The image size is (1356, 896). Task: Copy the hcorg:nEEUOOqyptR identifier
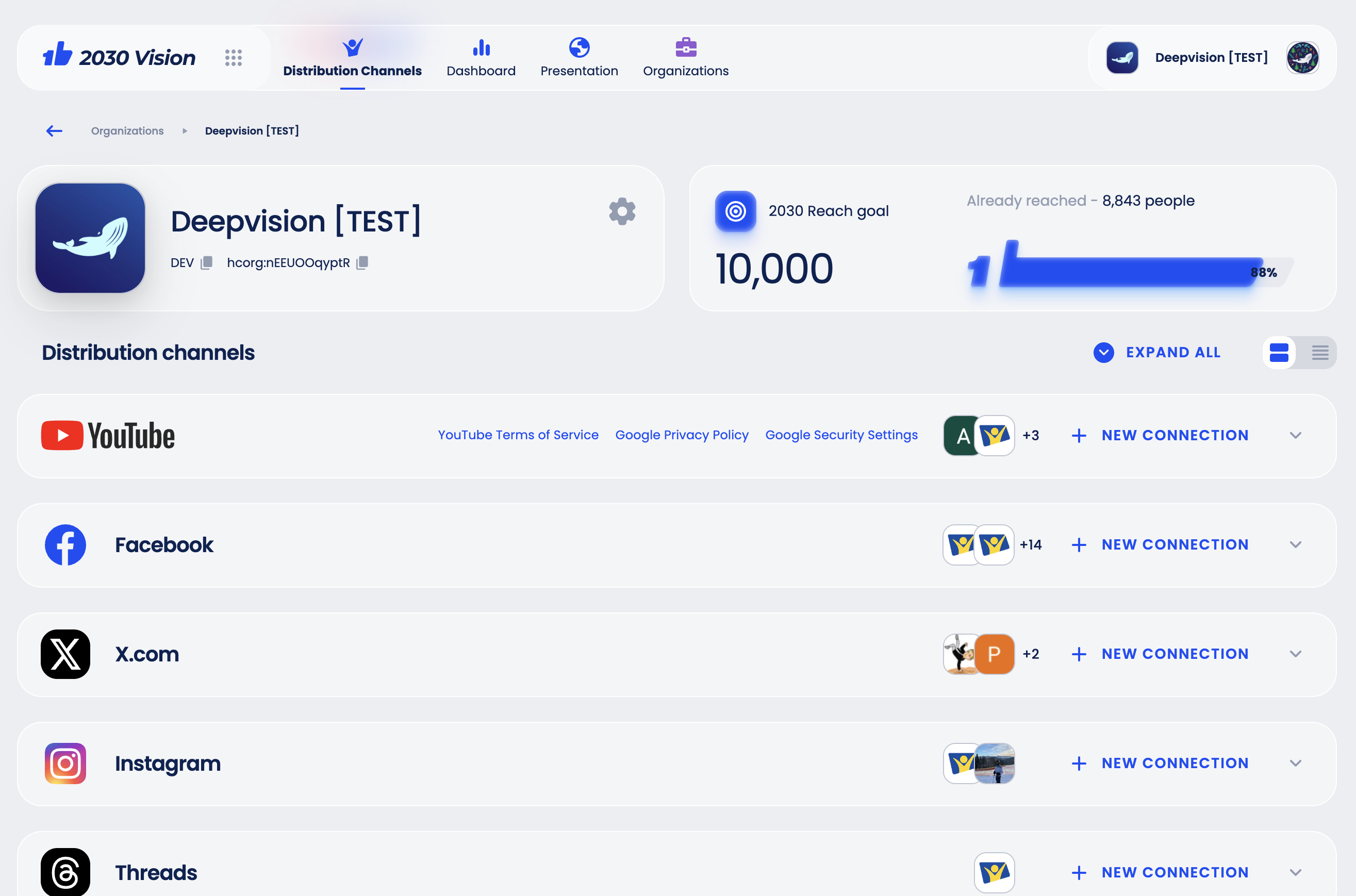coord(362,263)
